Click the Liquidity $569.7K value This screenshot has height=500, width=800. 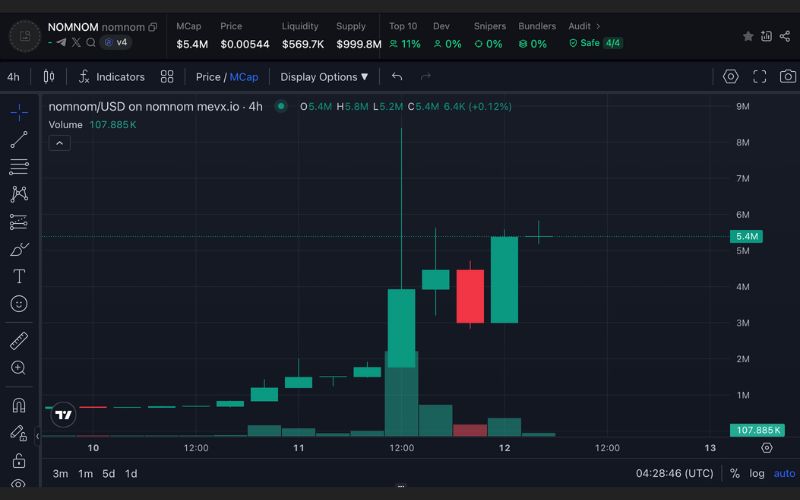(303, 44)
